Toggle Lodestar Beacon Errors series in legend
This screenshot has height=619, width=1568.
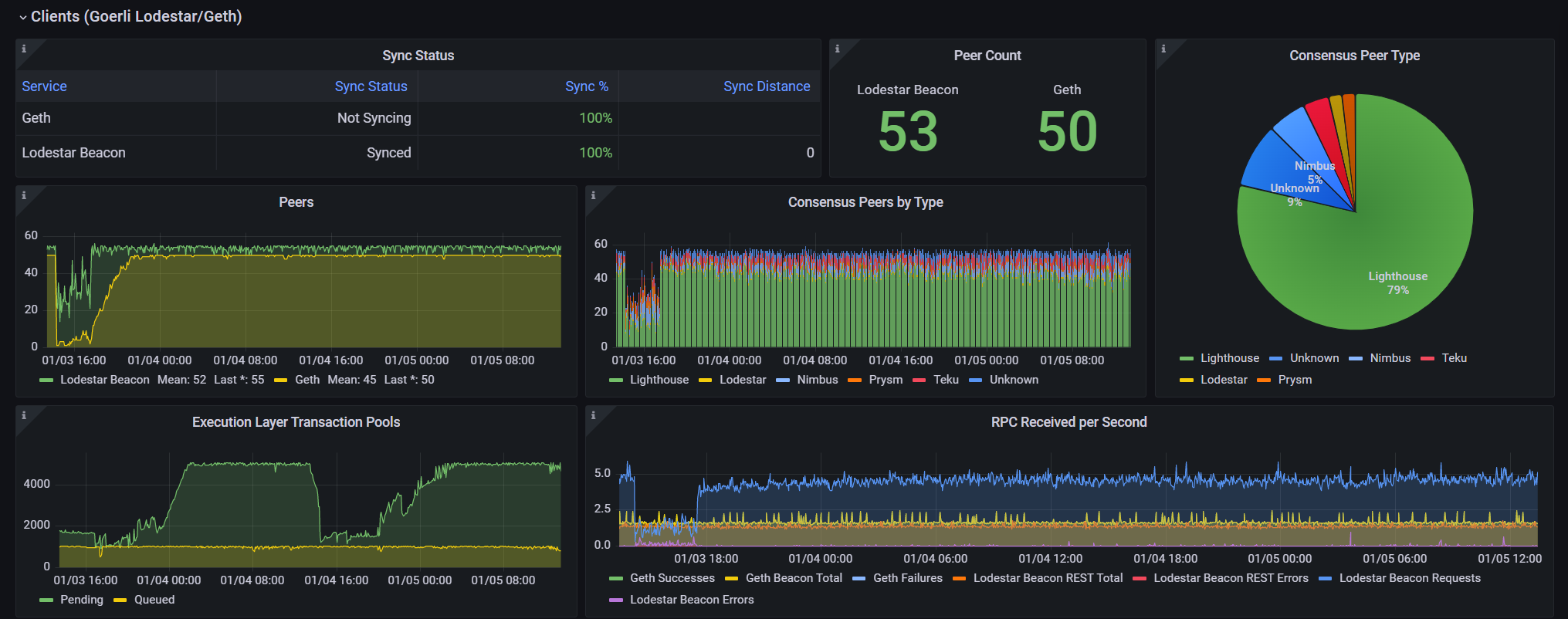tap(691, 600)
